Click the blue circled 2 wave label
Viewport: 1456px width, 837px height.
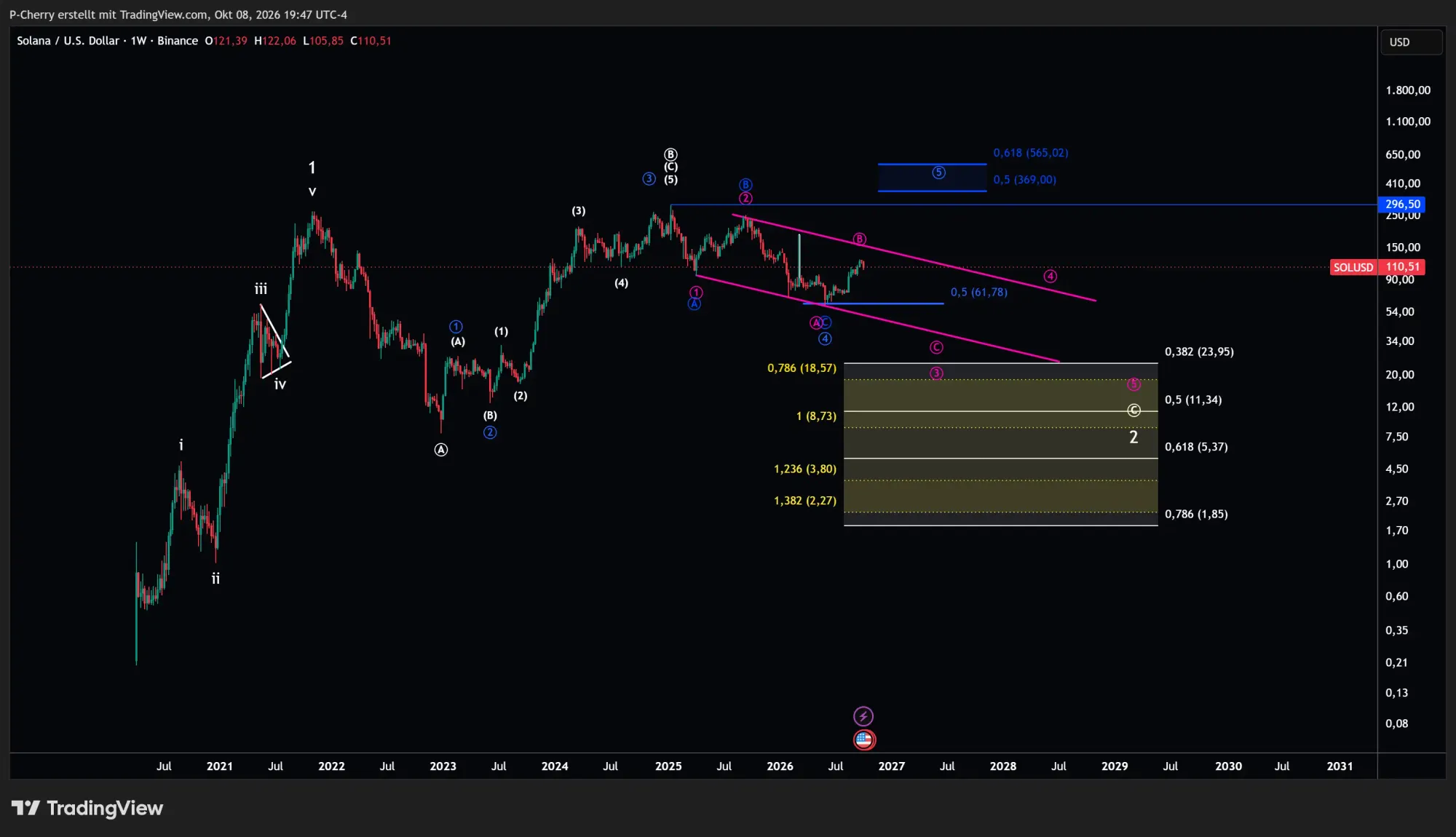pos(490,432)
